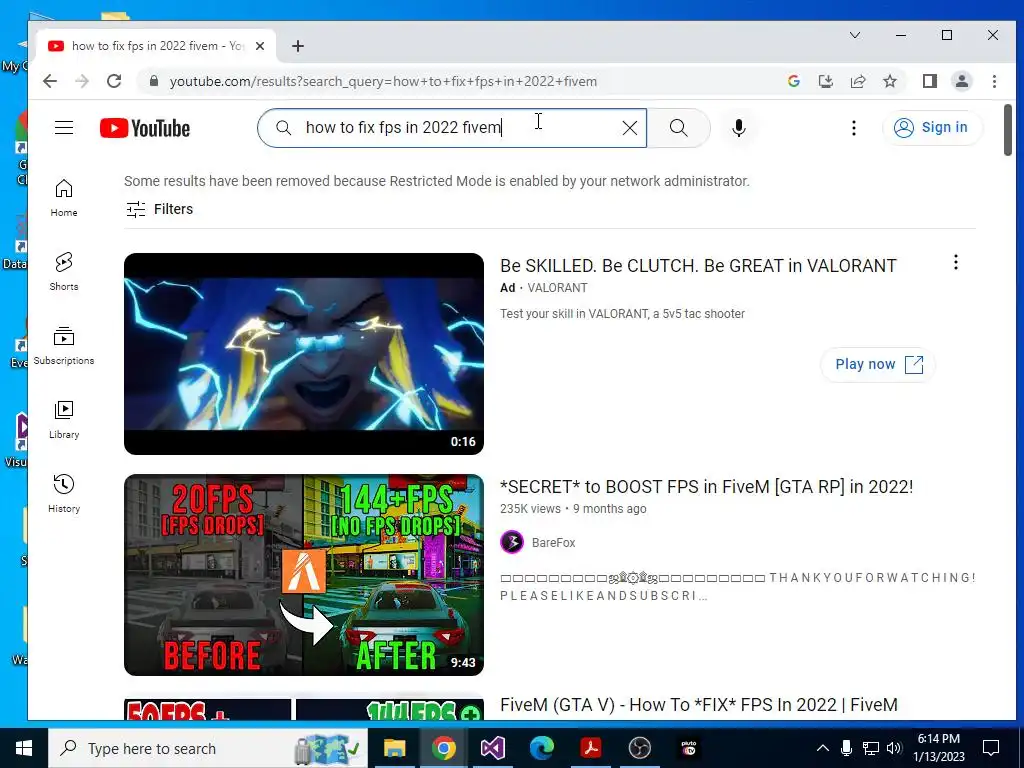Open Visual Studio from taskbar
This screenshot has width=1024, height=768.
[492, 748]
